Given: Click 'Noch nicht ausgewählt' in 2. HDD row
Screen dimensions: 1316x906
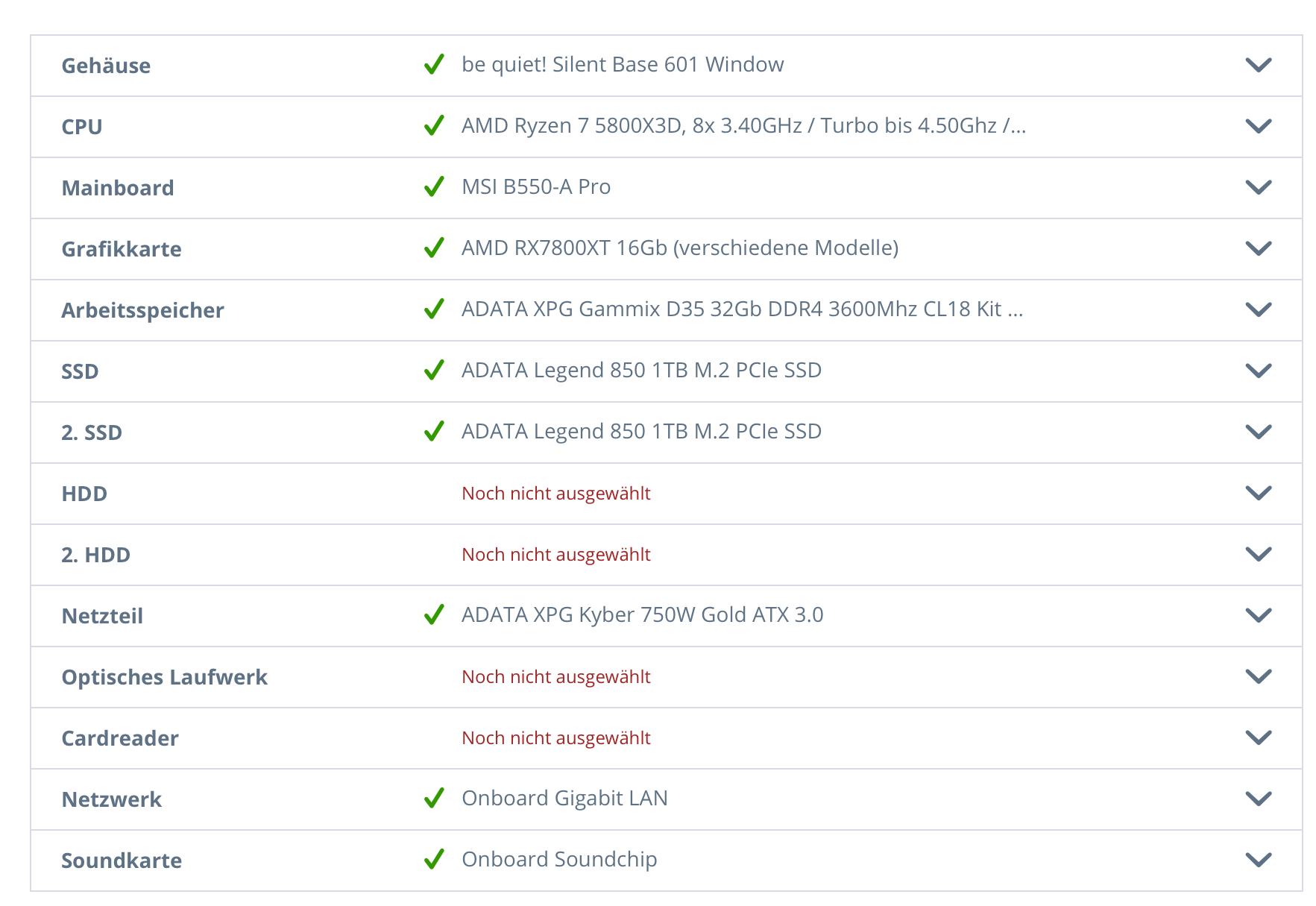Looking at the screenshot, I should pos(555,555).
